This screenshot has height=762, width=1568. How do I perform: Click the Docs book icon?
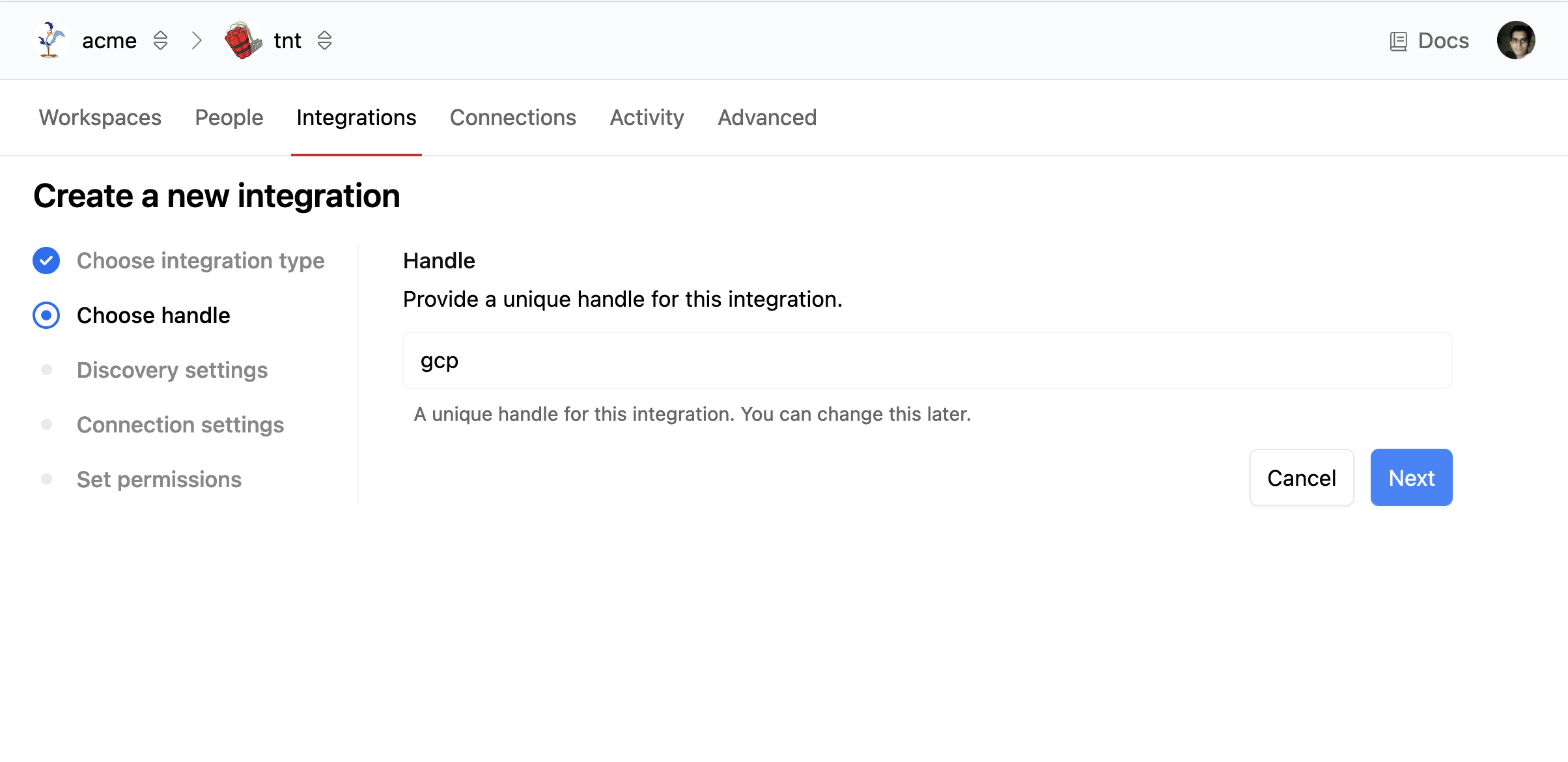[x=1398, y=41]
